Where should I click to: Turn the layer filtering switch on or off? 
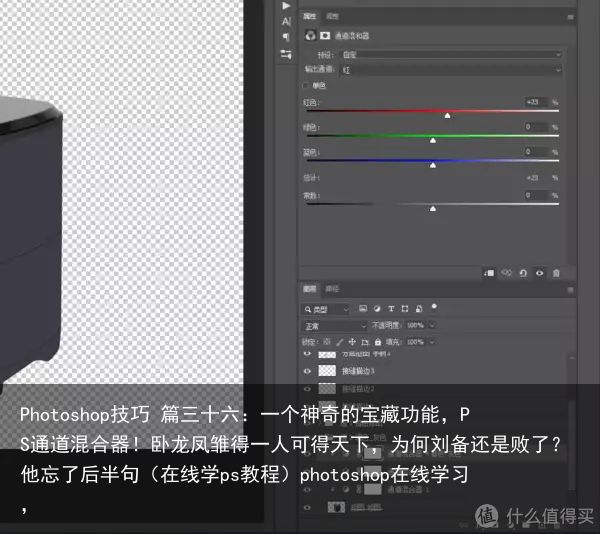pyautogui.click(x=434, y=307)
